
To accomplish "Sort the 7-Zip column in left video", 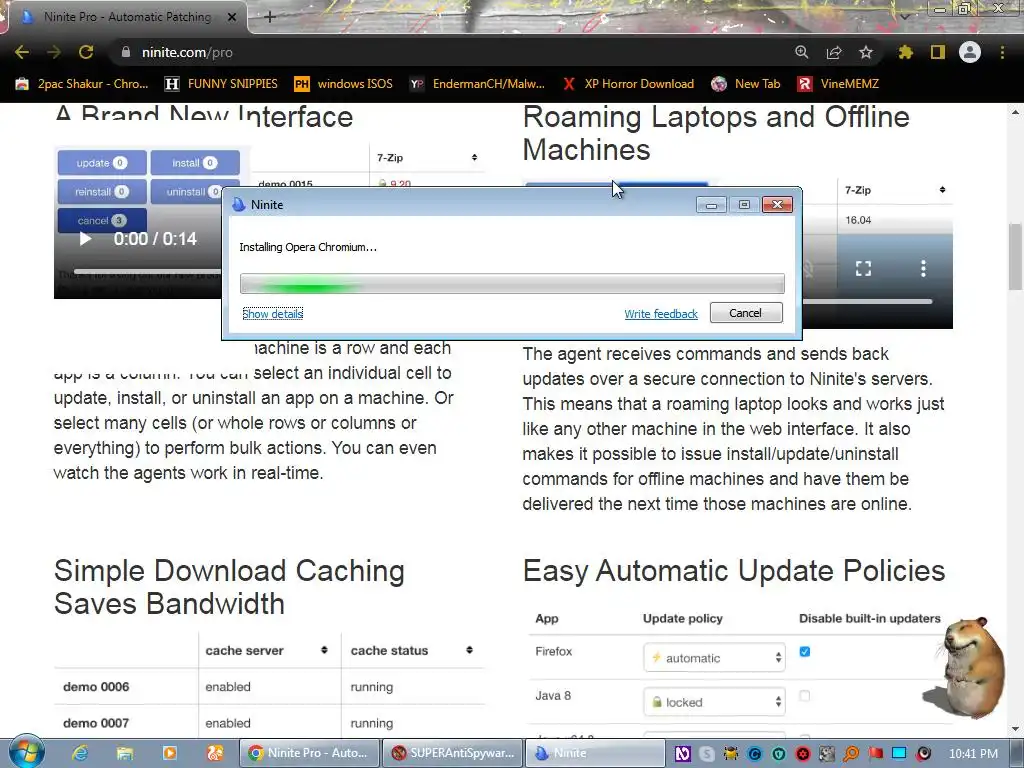I will (474, 157).
